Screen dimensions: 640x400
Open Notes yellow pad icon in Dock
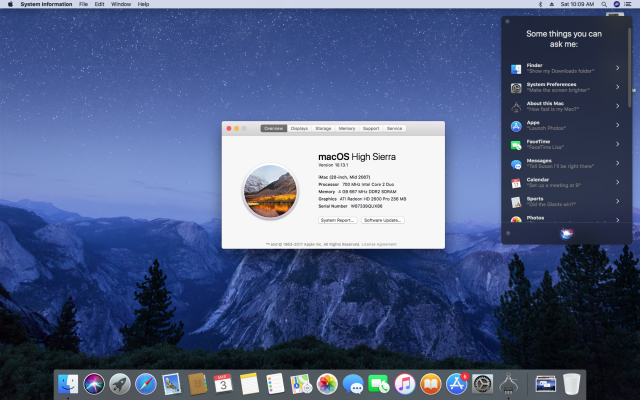[249, 384]
